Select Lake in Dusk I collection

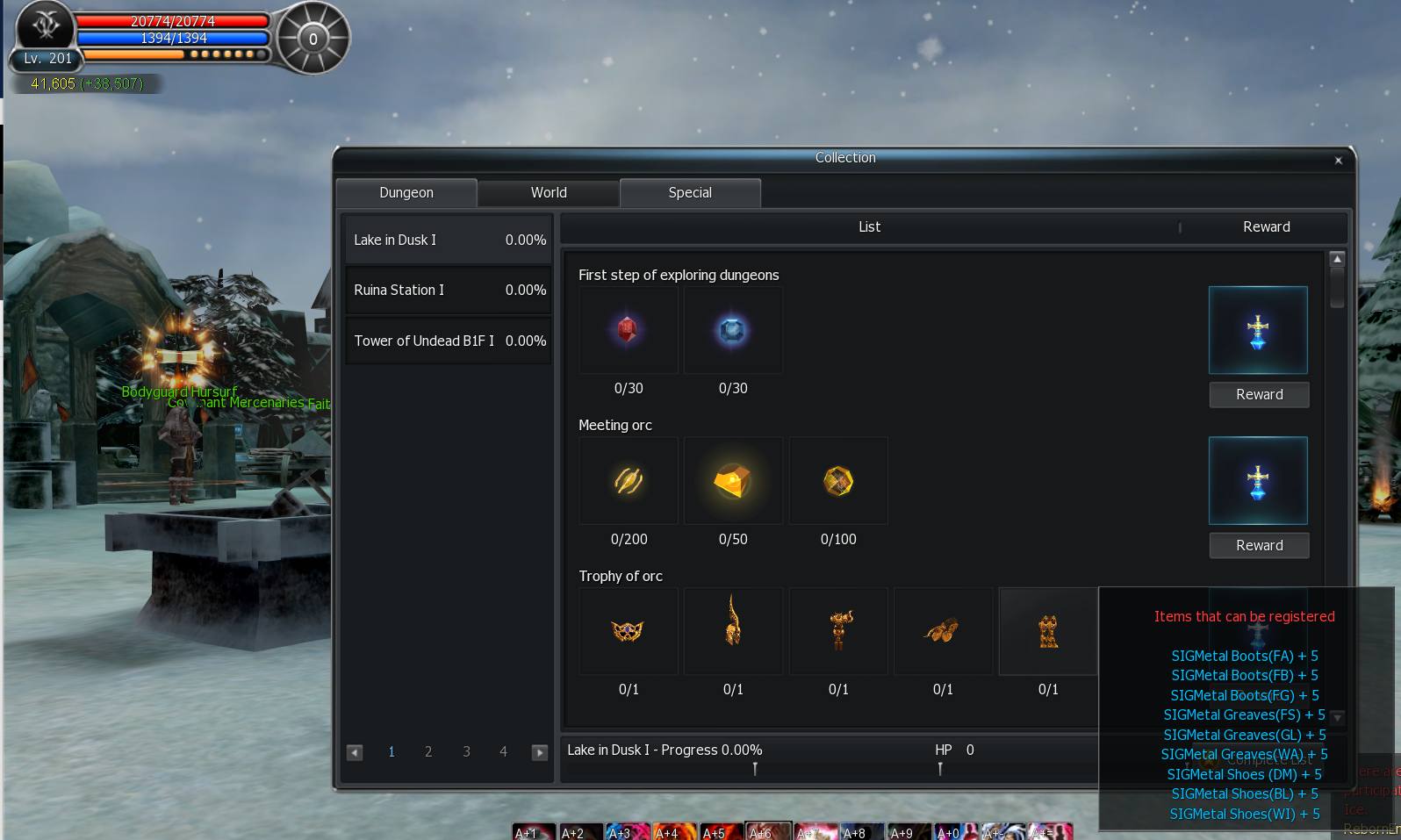[449, 240]
